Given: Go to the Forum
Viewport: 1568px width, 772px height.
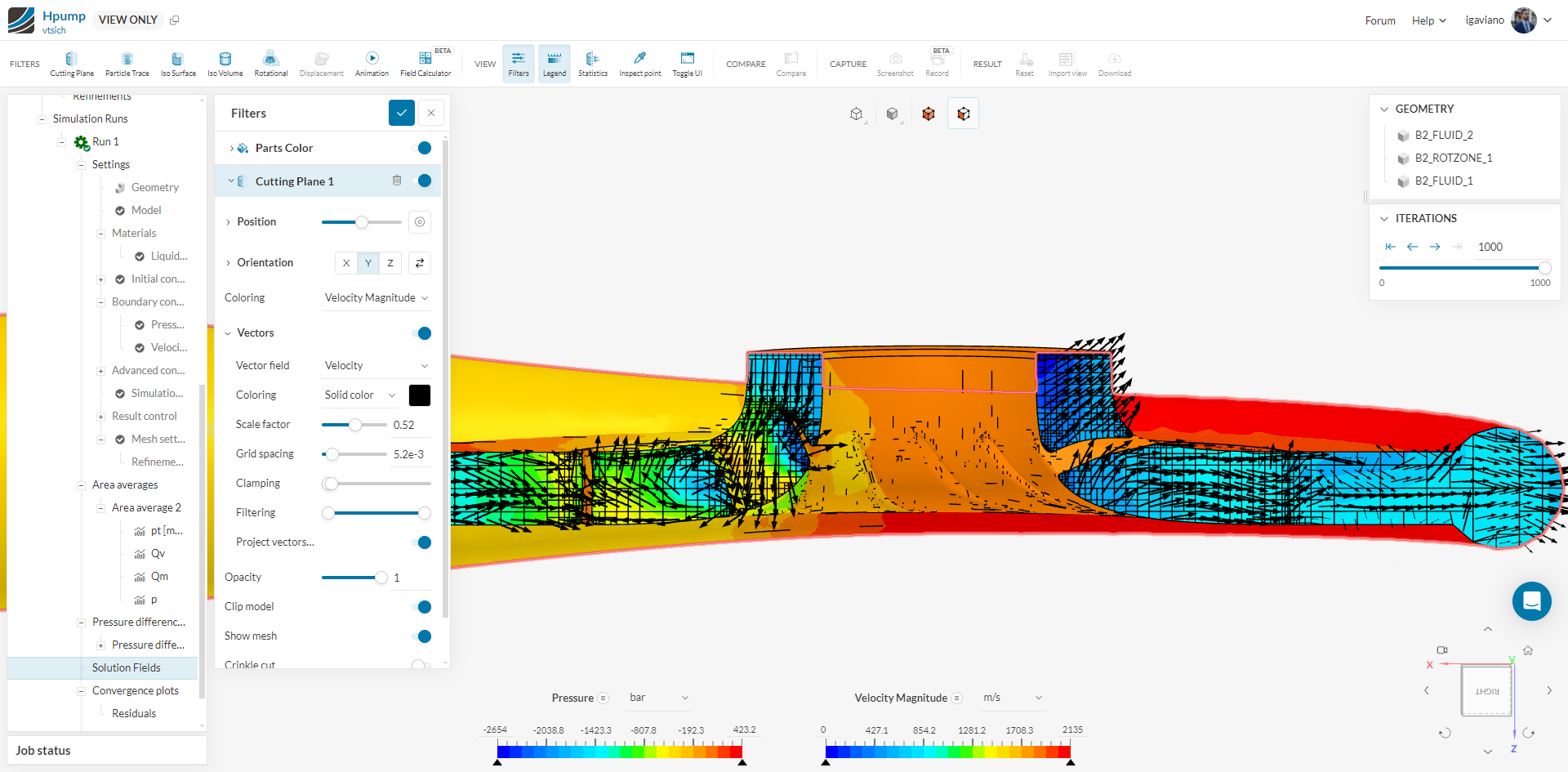Looking at the screenshot, I should click(x=1380, y=20).
